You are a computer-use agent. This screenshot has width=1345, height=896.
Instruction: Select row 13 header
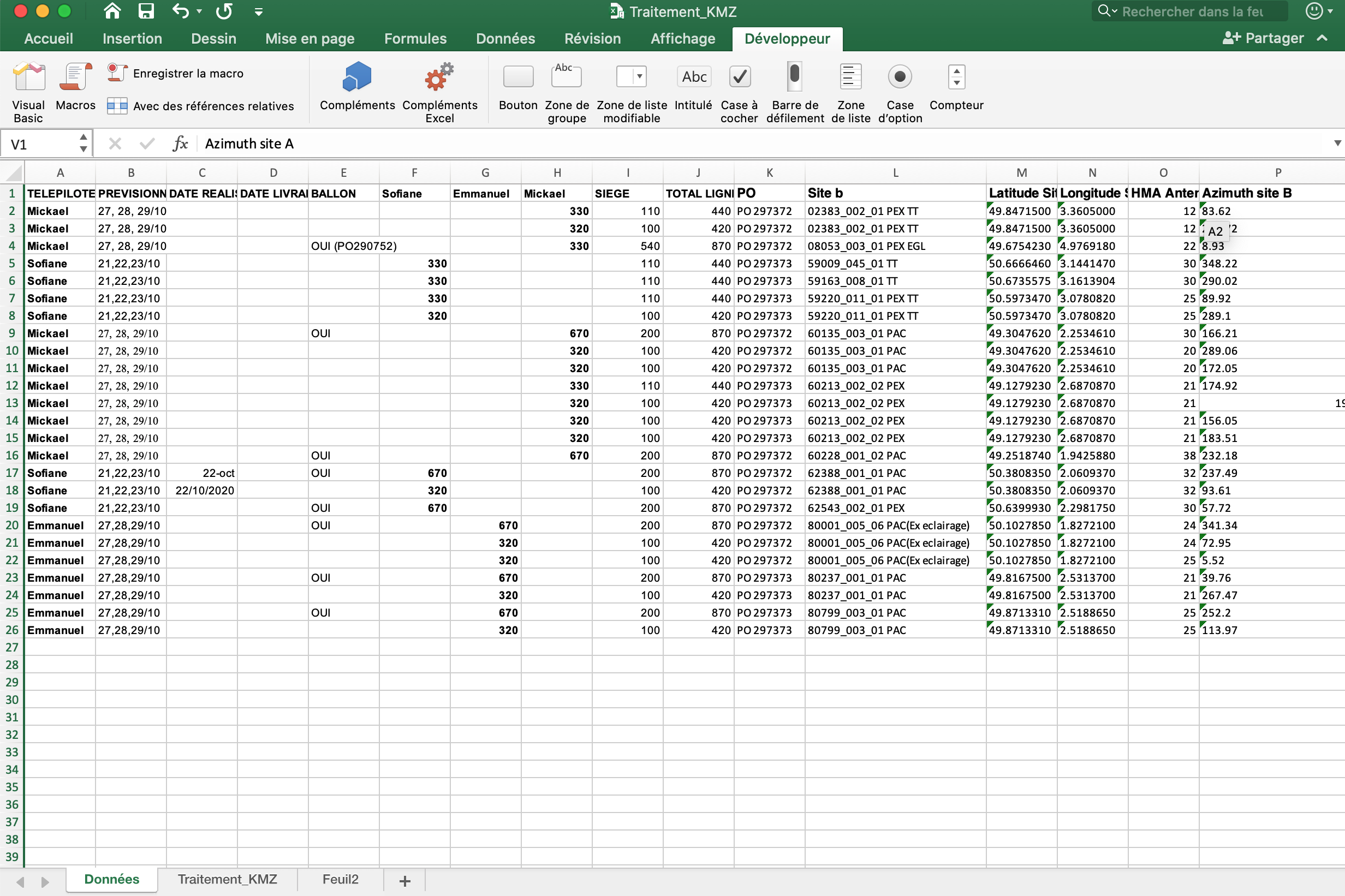tap(12, 403)
